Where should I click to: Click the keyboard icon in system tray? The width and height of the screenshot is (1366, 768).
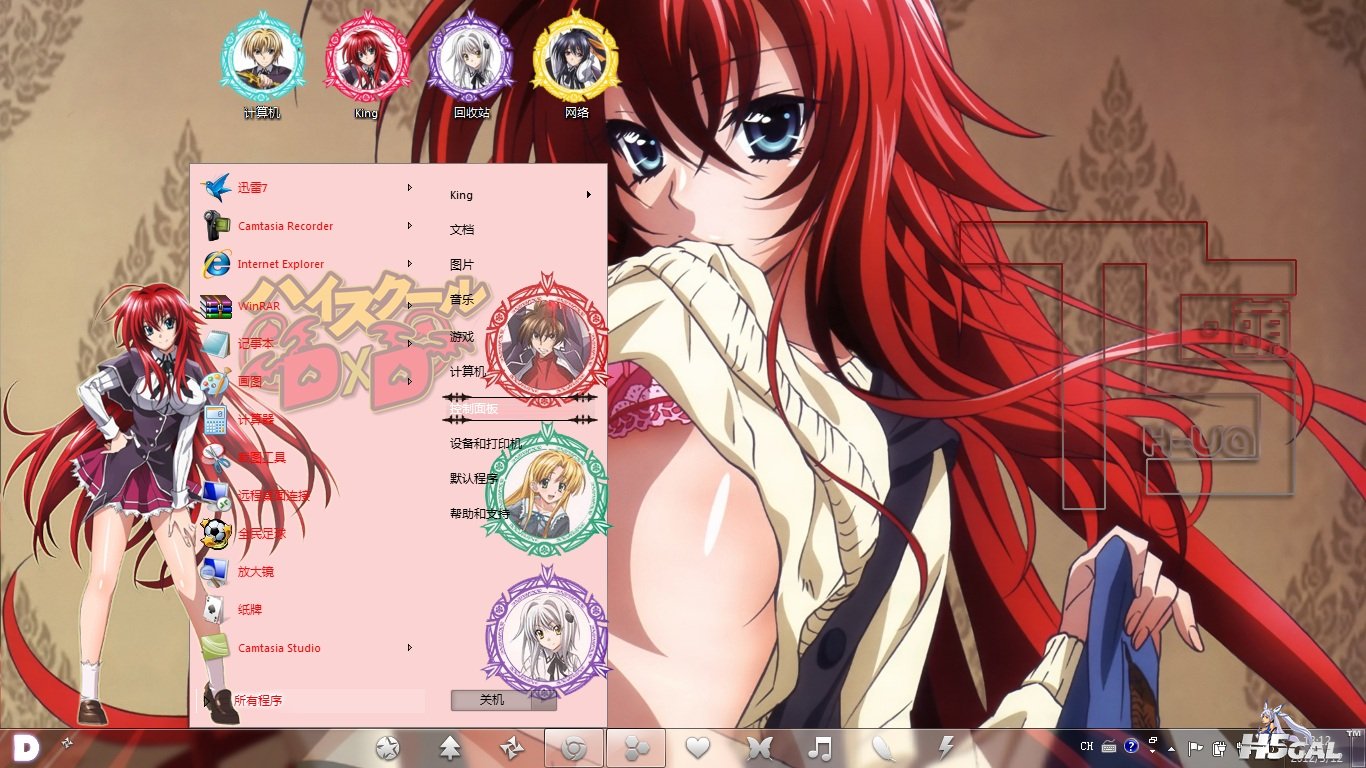click(x=1108, y=747)
